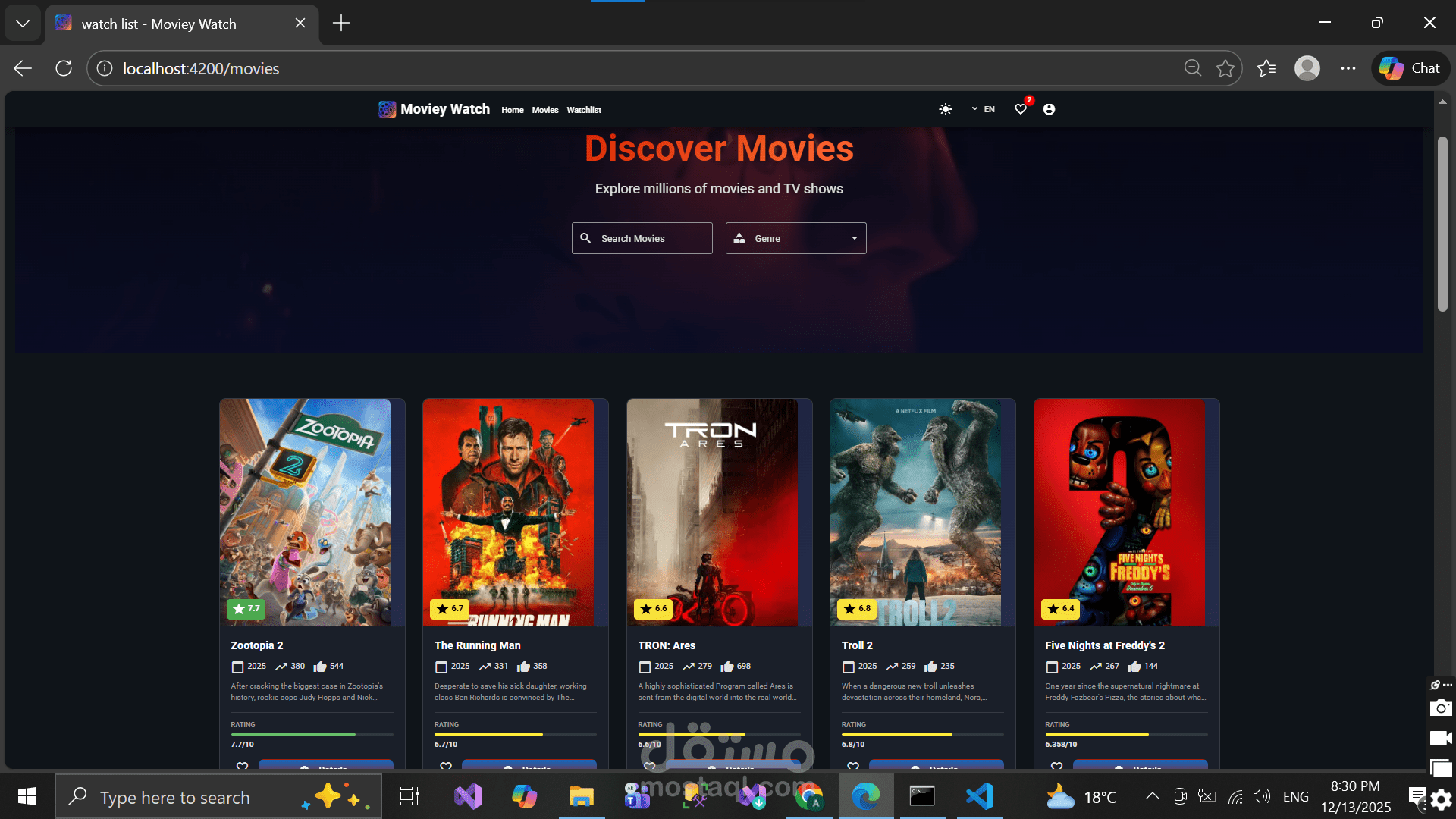Click the Troll 2 rating bar

coord(922,734)
